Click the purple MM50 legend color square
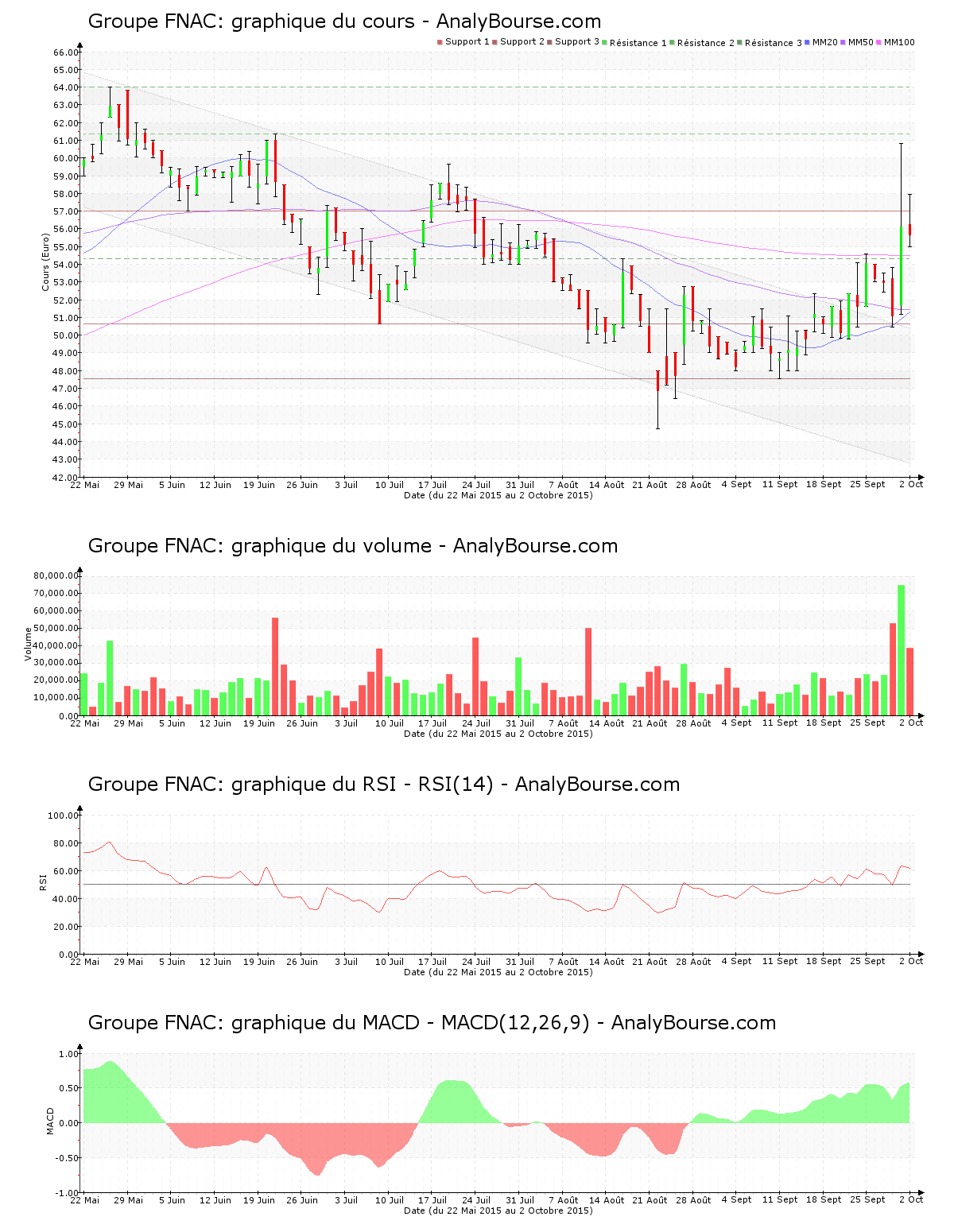This screenshot has width=954, height=1232. point(843,42)
